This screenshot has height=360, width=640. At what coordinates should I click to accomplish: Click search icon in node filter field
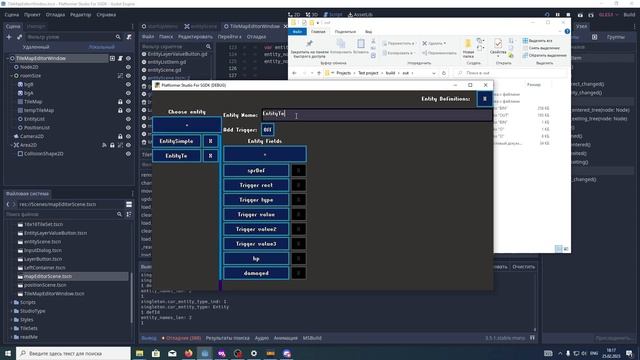click(x=118, y=37)
